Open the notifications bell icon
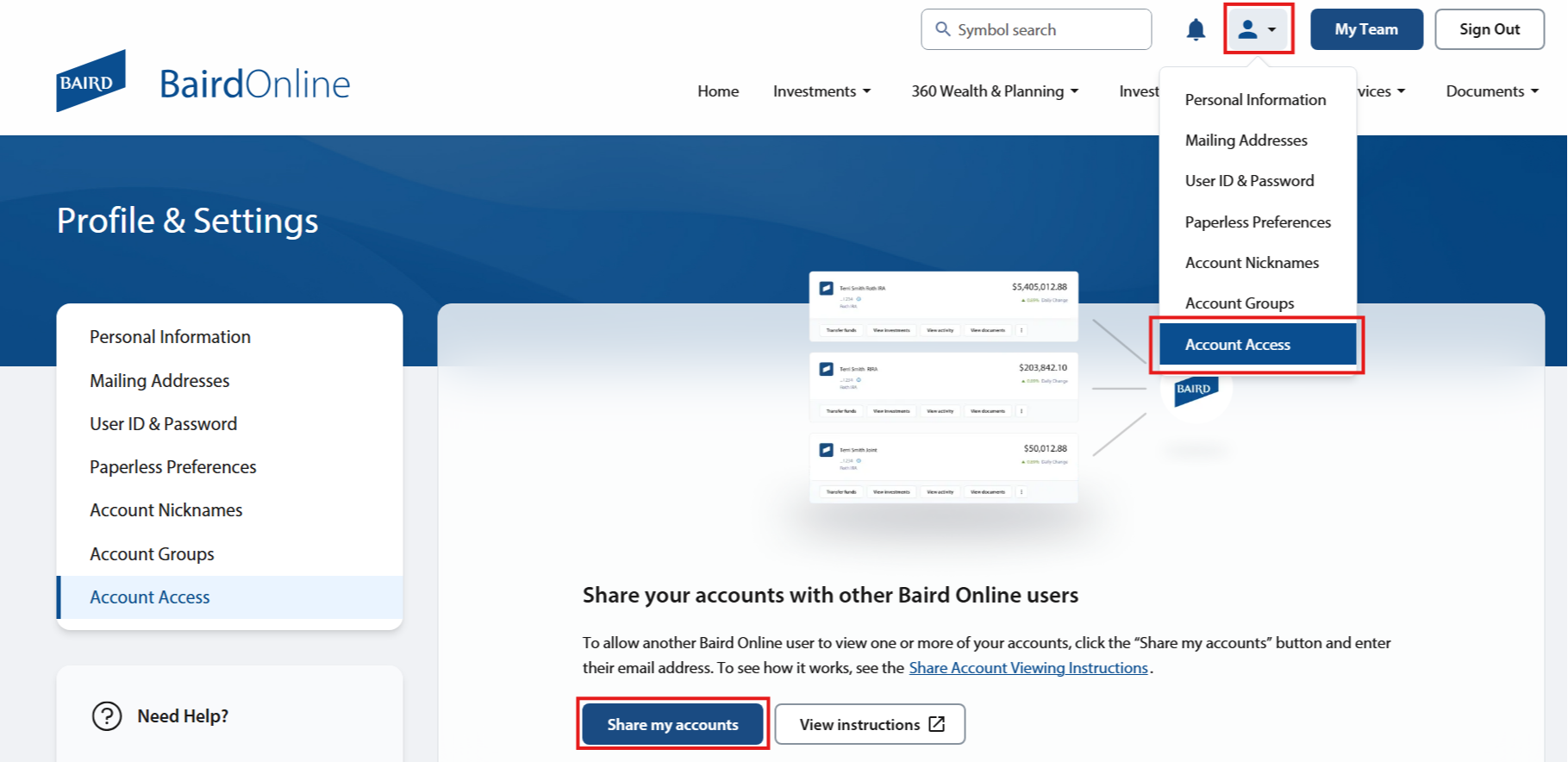1568x762 pixels. coord(1196,30)
